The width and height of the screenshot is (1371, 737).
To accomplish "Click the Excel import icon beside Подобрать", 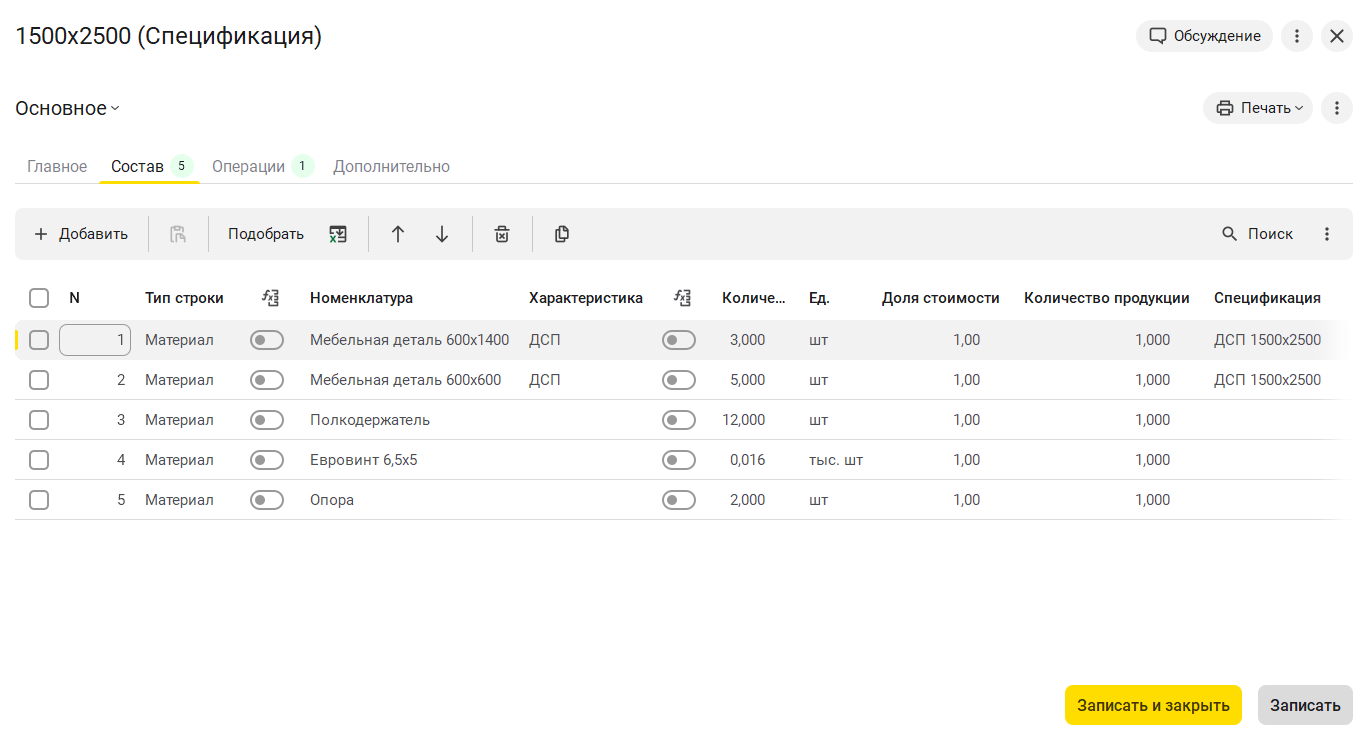I will click(338, 234).
